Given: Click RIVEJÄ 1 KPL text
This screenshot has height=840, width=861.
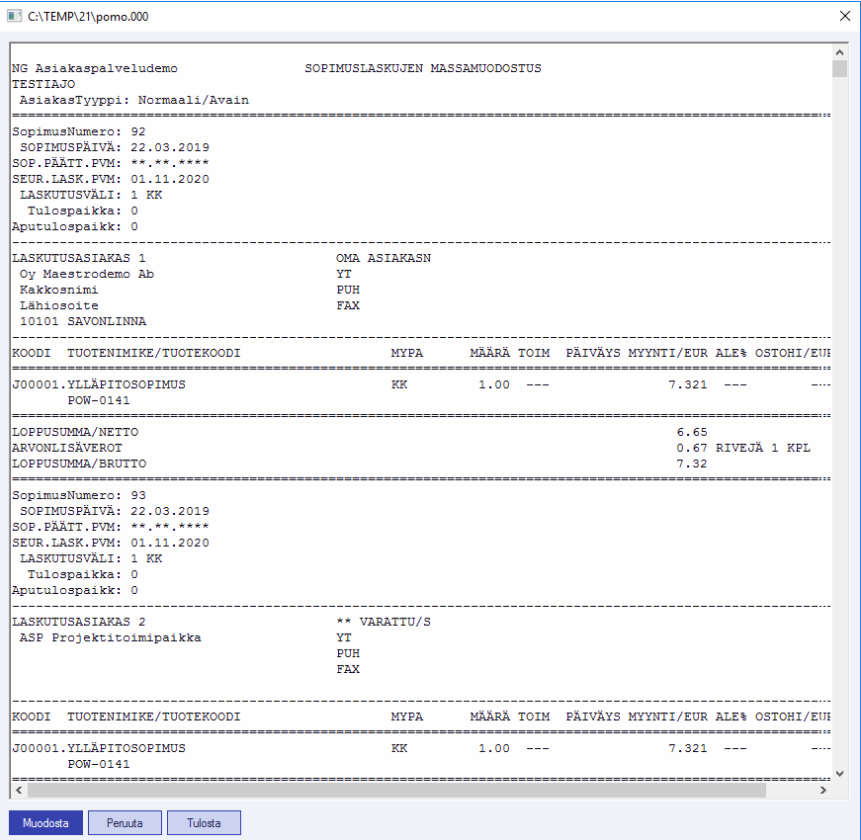Looking at the screenshot, I should pyautogui.click(x=763, y=448).
